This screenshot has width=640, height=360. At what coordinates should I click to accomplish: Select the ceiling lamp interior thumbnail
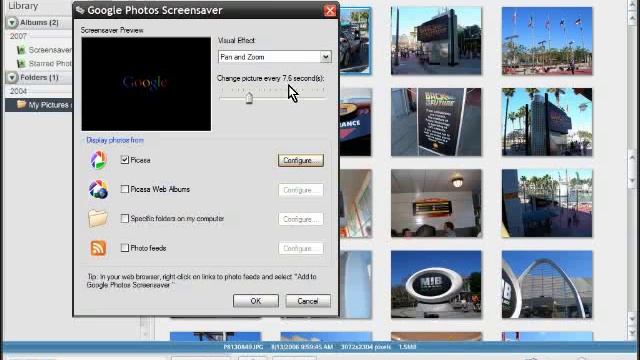[436, 203]
